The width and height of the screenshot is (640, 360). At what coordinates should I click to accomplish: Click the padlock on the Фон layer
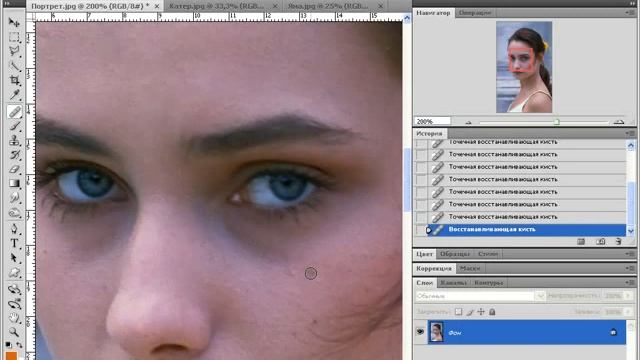click(613, 332)
